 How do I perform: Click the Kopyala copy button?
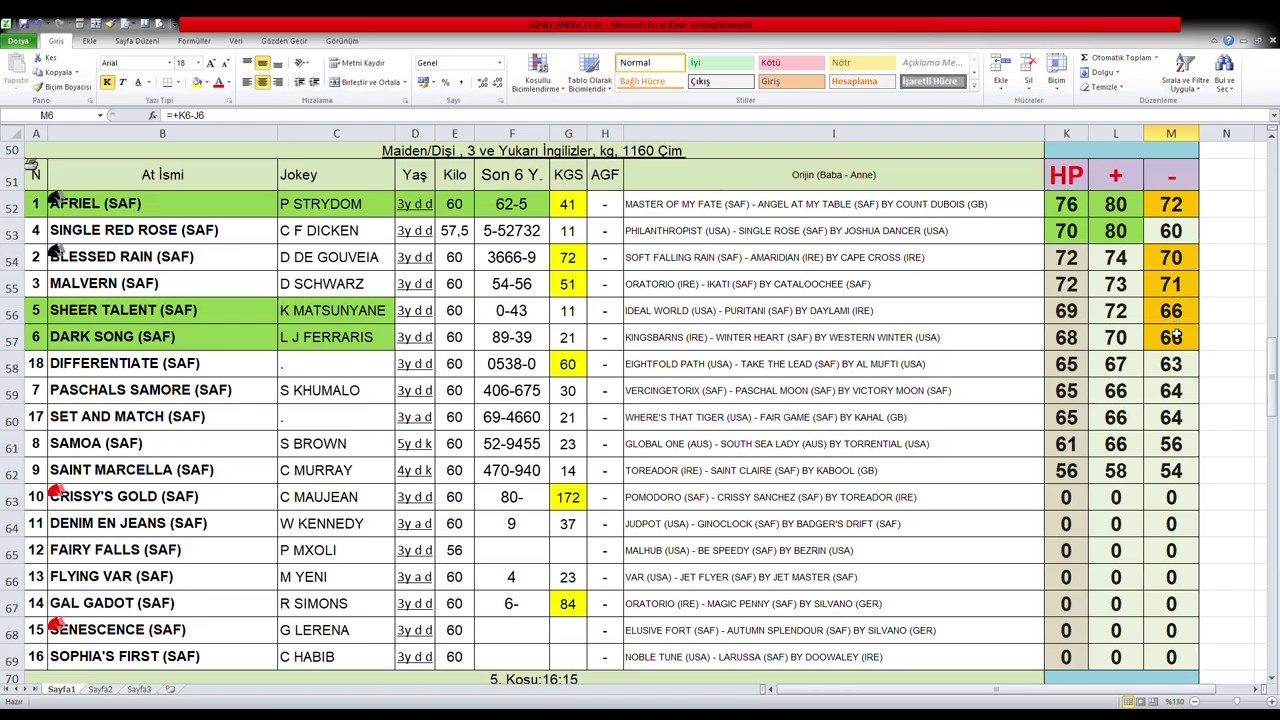click(57, 72)
